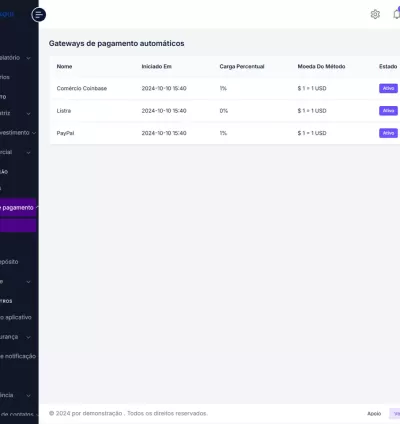The width and height of the screenshot is (400, 424).
Task: Click the '© 2024 por demonstração' footer text
Action: click(86, 414)
